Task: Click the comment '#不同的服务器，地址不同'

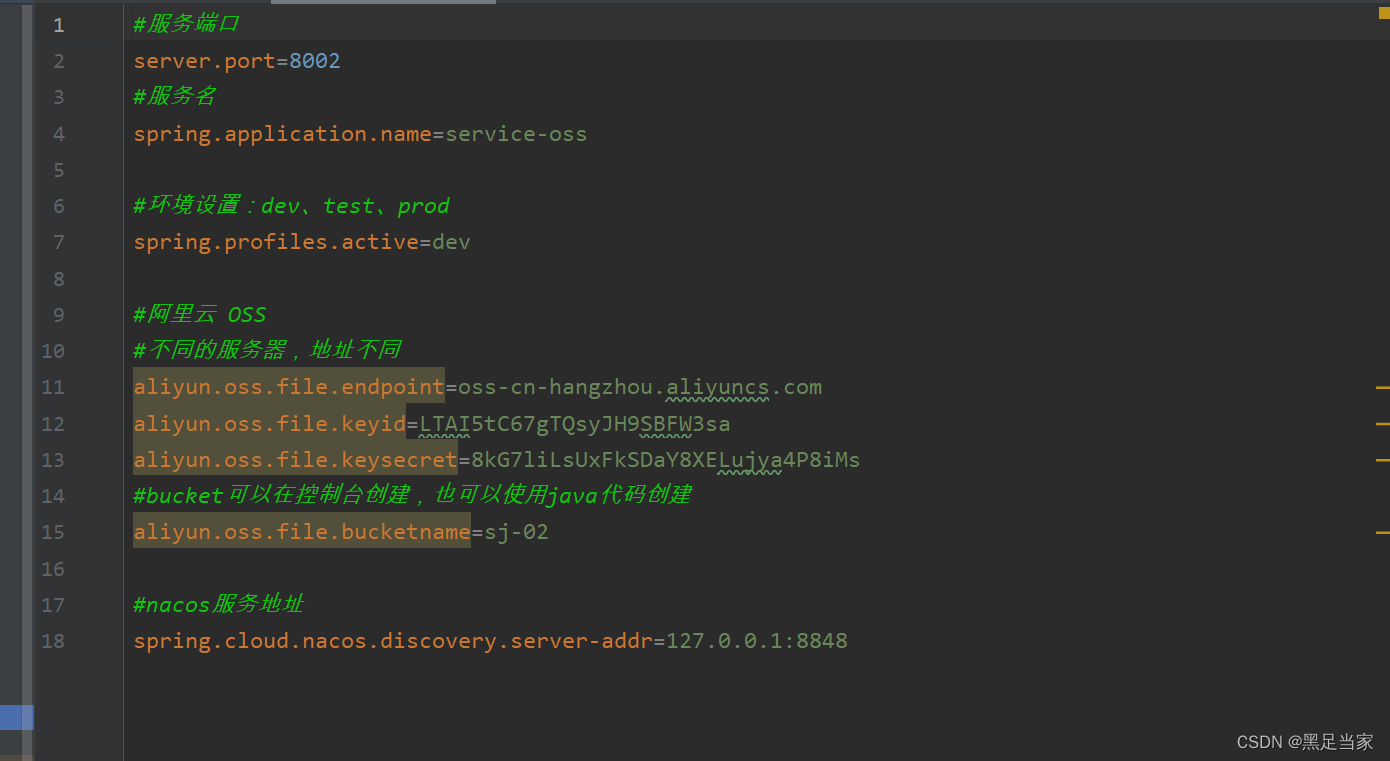Action: pos(267,350)
